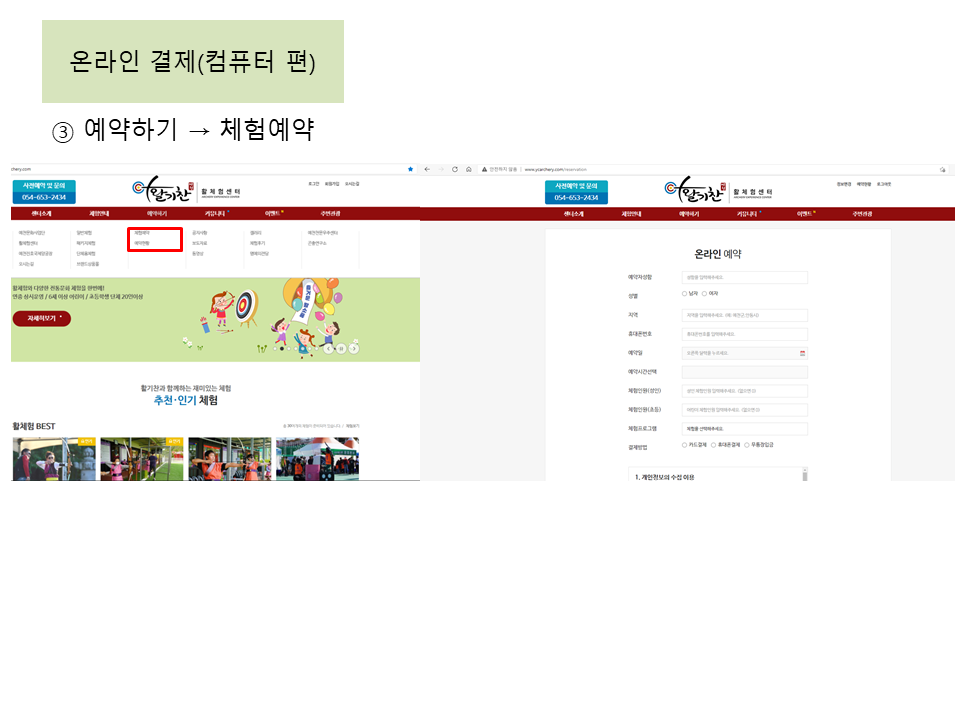Click 정보변경 link on the reservation page

click(844, 184)
